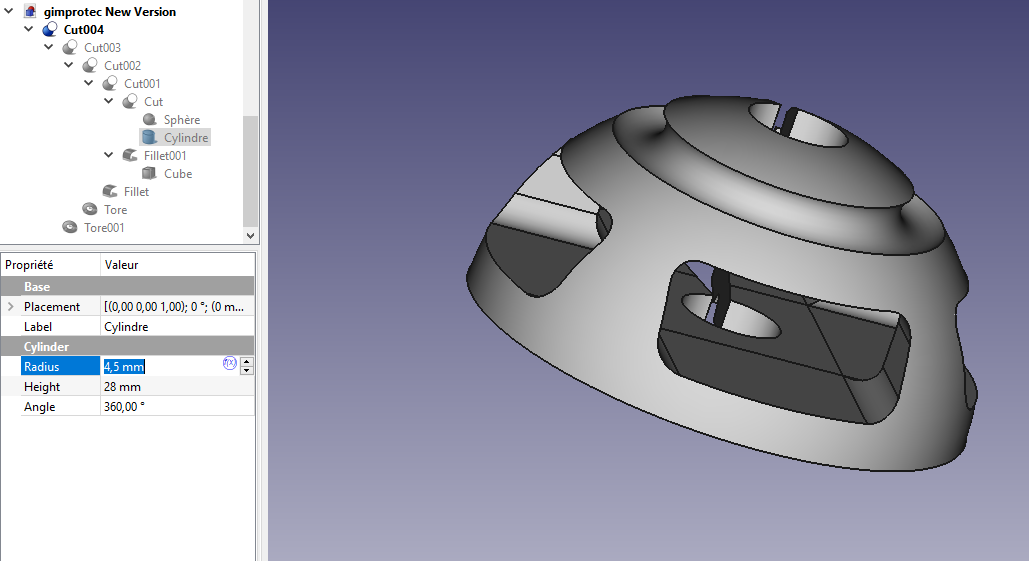Open expression editor for Radius field
The height and width of the screenshot is (561, 1029).
pyautogui.click(x=229, y=364)
